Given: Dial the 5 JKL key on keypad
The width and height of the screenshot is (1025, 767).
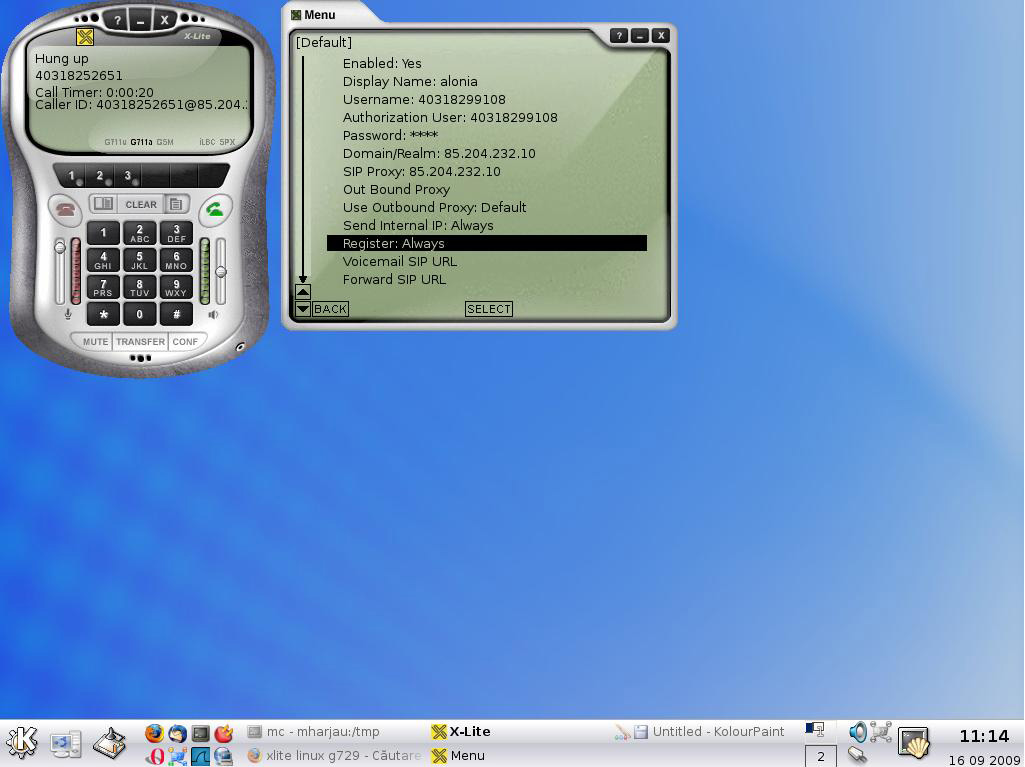Looking at the screenshot, I should pos(139,260).
